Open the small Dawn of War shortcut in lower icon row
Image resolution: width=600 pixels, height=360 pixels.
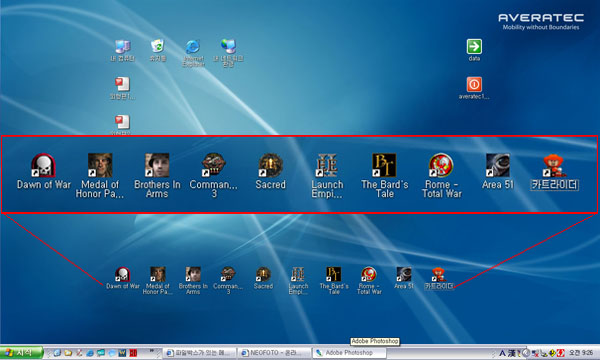coord(122,279)
